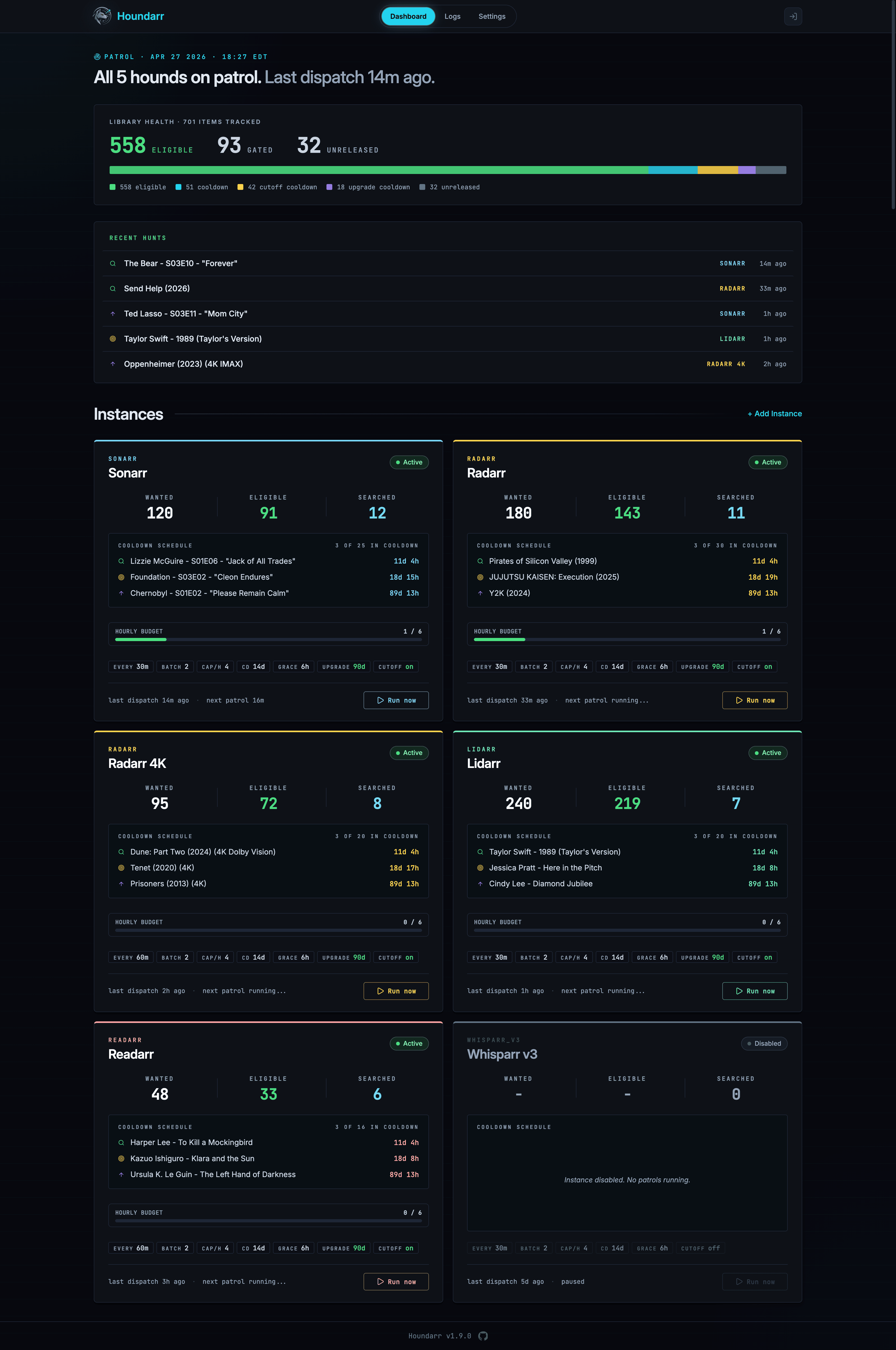Click Run now on the Sonarr card
The image size is (896, 1350).
(x=396, y=700)
